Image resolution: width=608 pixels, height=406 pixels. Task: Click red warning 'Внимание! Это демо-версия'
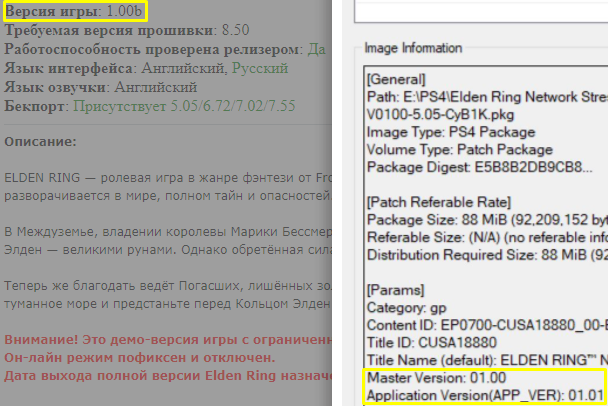pos(168,340)
